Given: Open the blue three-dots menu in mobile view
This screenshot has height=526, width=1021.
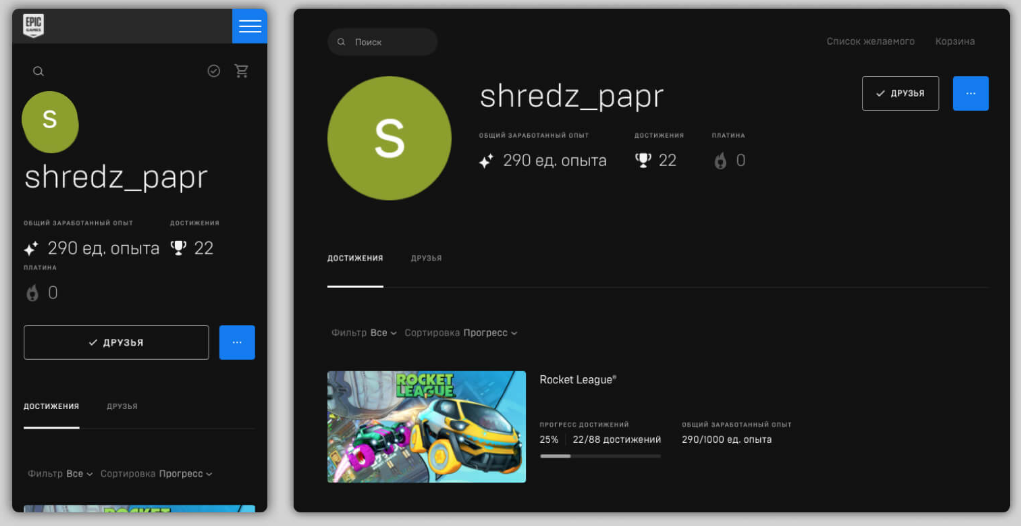Looking at the screenshot, I should coord(237,342).
